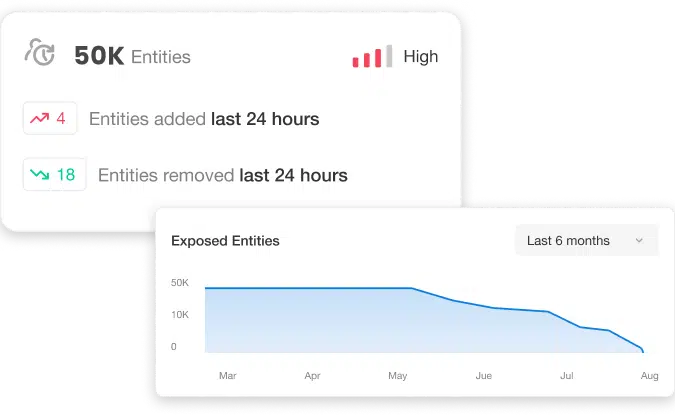The height and width of the screenshot is (416, 675).
Task: Click the High severity label
Action: 420,57
